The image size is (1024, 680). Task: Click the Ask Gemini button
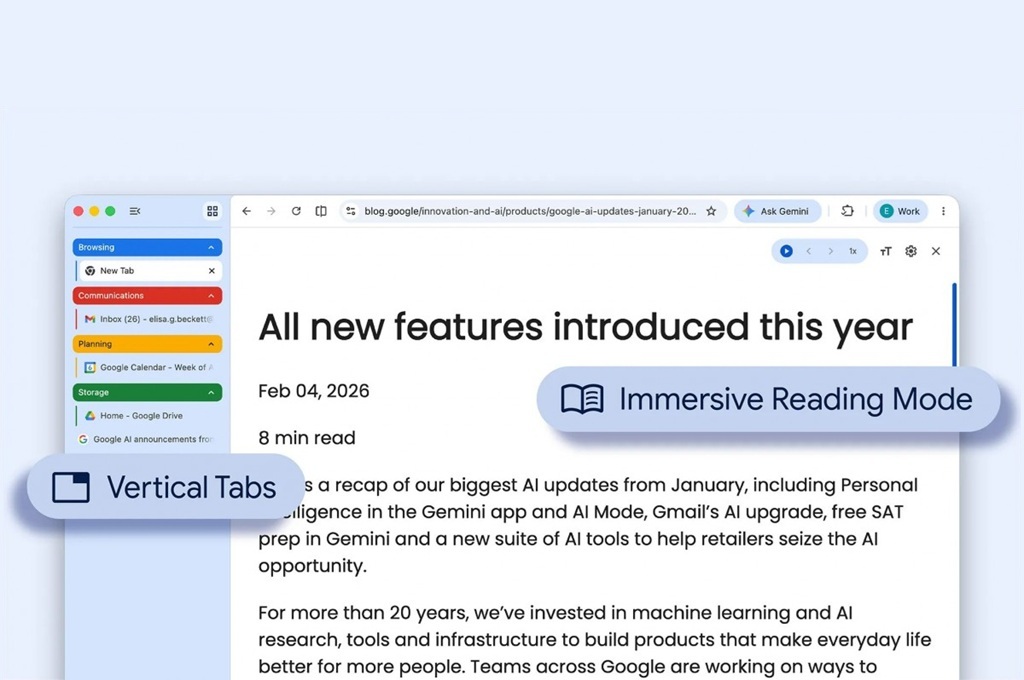click(777, 211)
